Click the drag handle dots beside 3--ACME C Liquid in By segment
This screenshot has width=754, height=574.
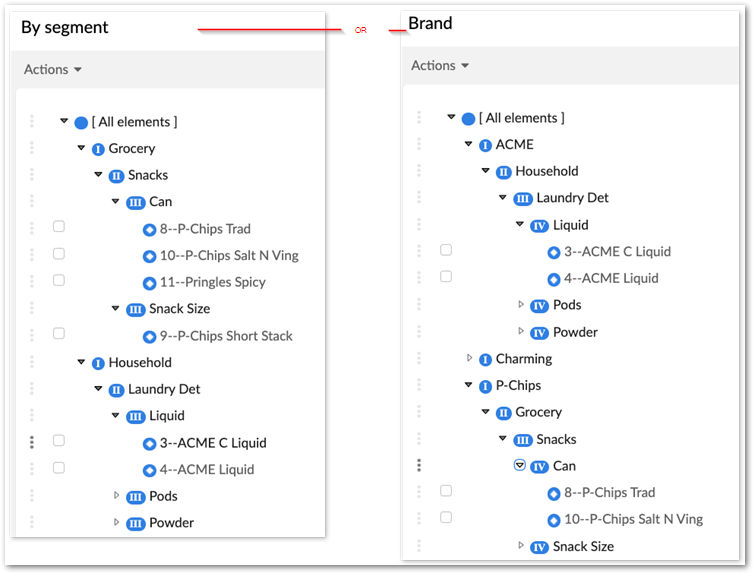(x=32, y=442)
